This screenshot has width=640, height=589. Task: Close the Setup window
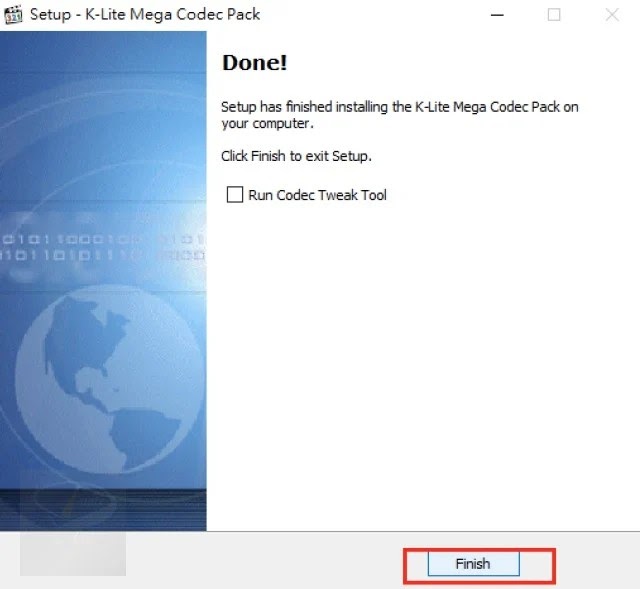pos(612,15)
